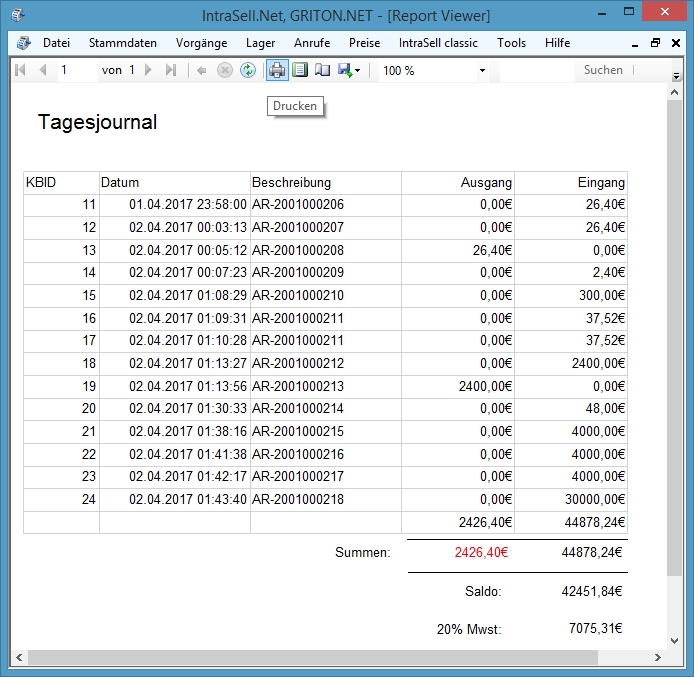This screenshot has width=694, height=677.
Task: Click the menu bar application icon
Action: click(x=23, y=43)
